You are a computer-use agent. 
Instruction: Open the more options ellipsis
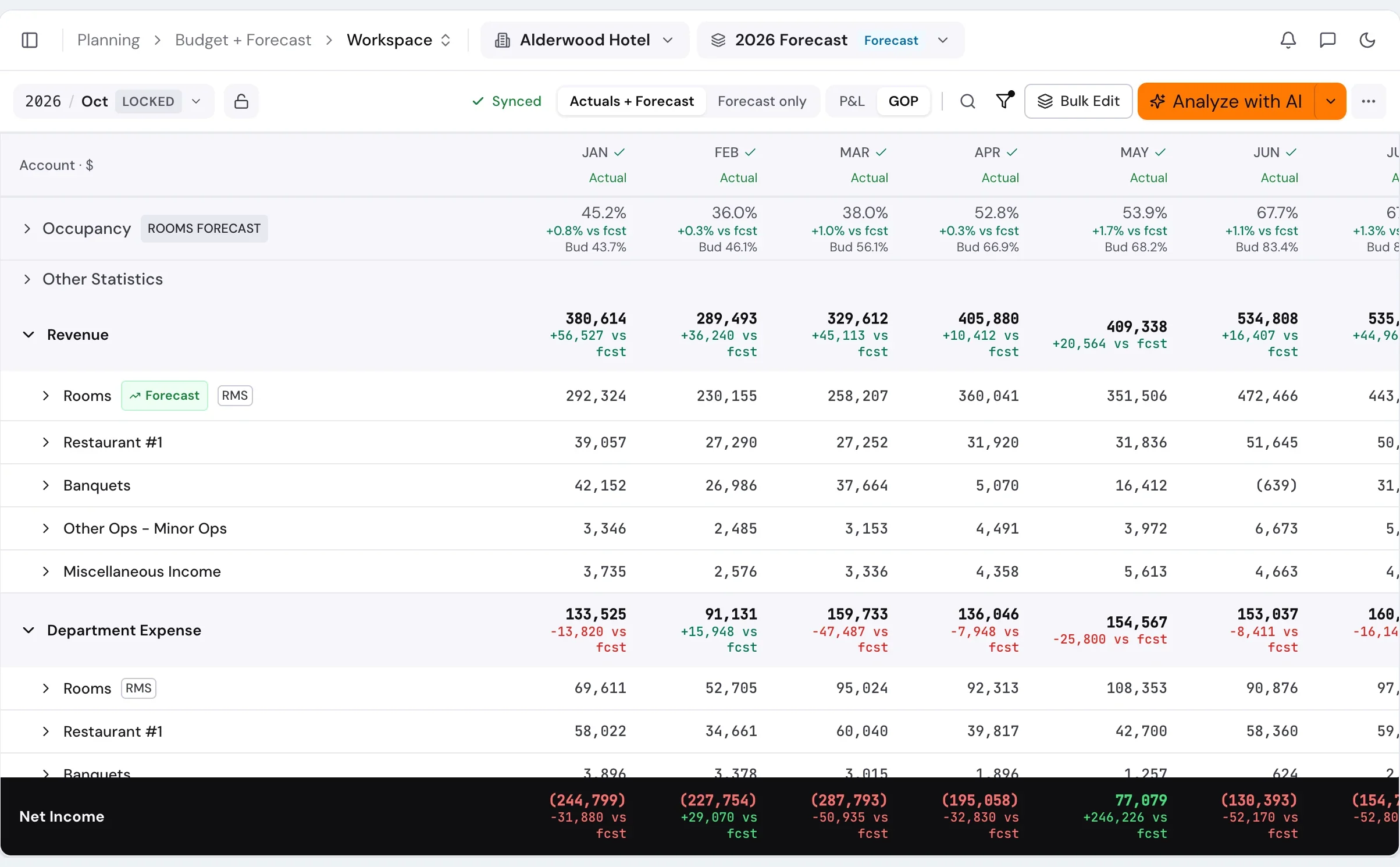coord(1368,101)
